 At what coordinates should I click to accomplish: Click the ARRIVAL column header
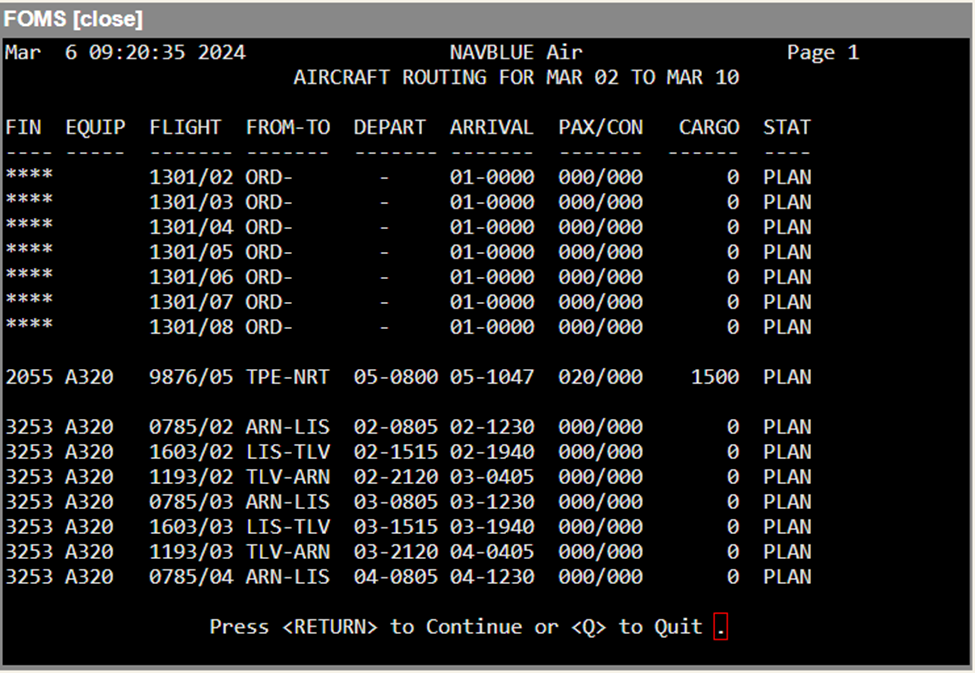(x=491, y=127)
